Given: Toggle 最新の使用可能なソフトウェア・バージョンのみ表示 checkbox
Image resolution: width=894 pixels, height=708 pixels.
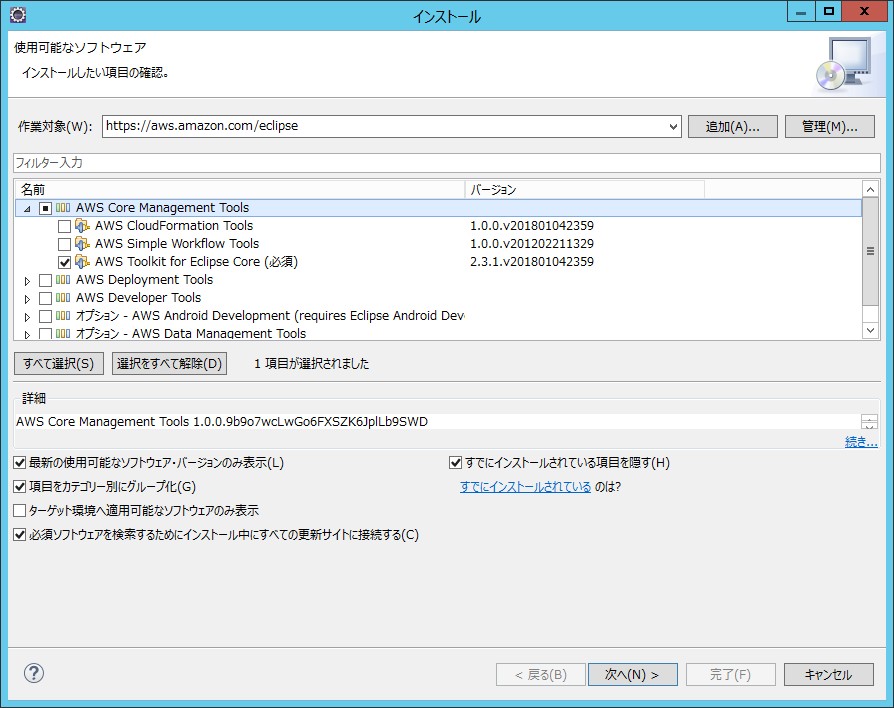Looking at the screenshot, I should 19,462.
